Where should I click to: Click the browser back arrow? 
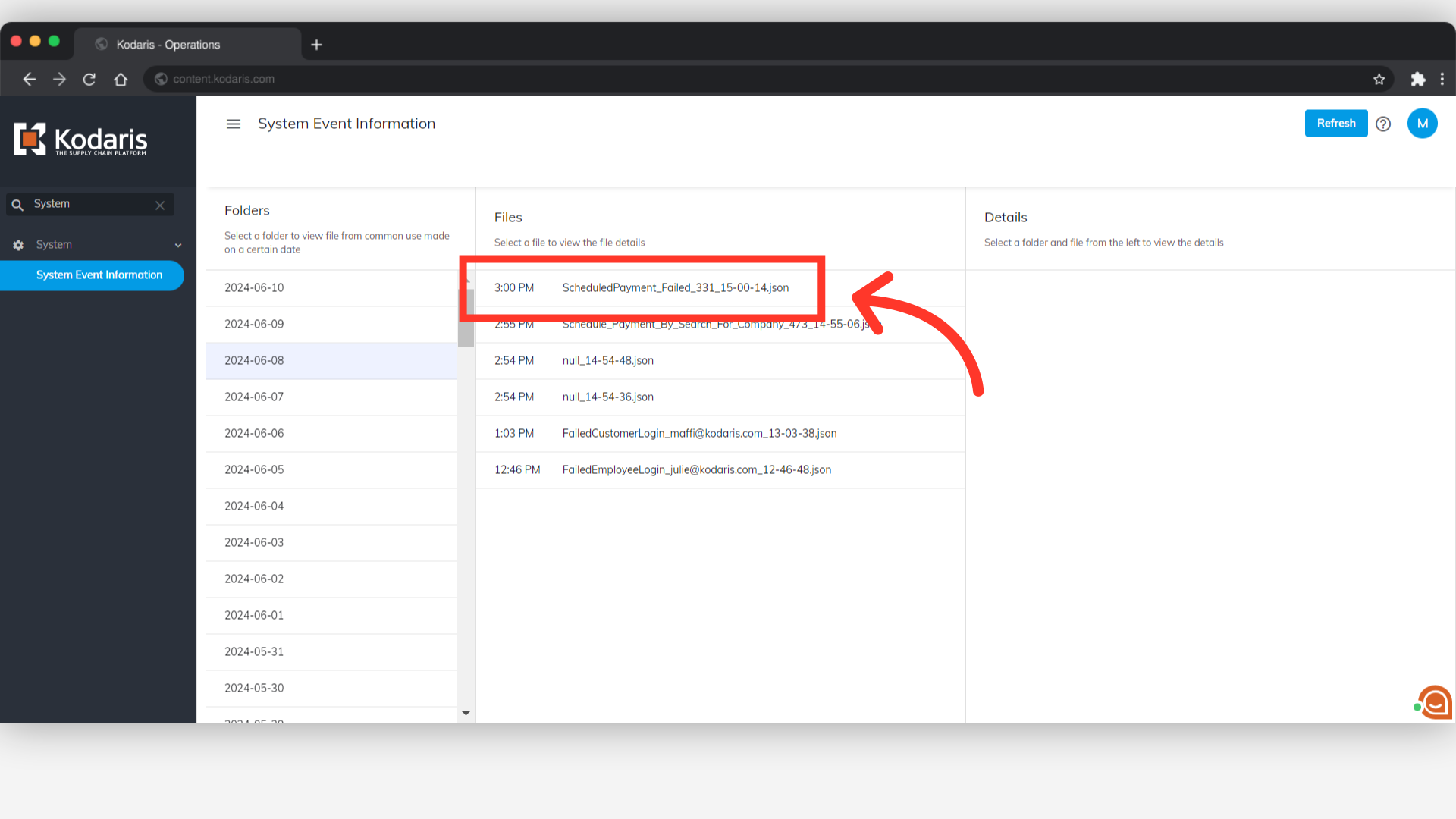30,79
